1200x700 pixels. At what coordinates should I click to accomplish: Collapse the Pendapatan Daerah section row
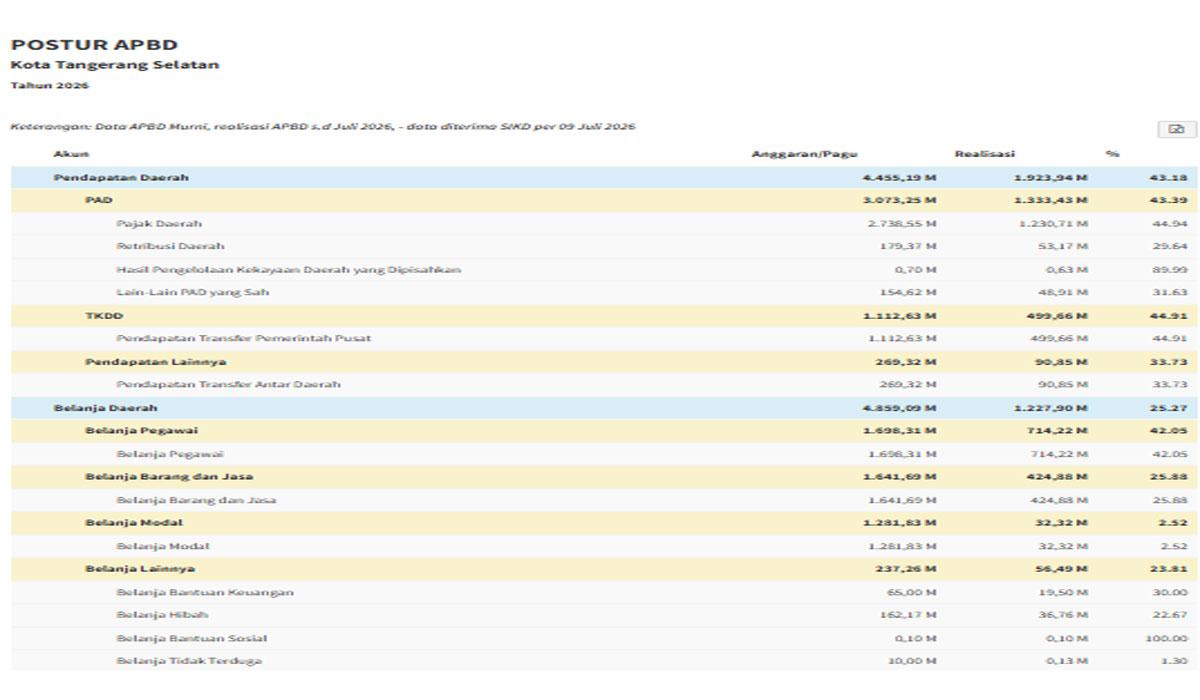[600, 177]
